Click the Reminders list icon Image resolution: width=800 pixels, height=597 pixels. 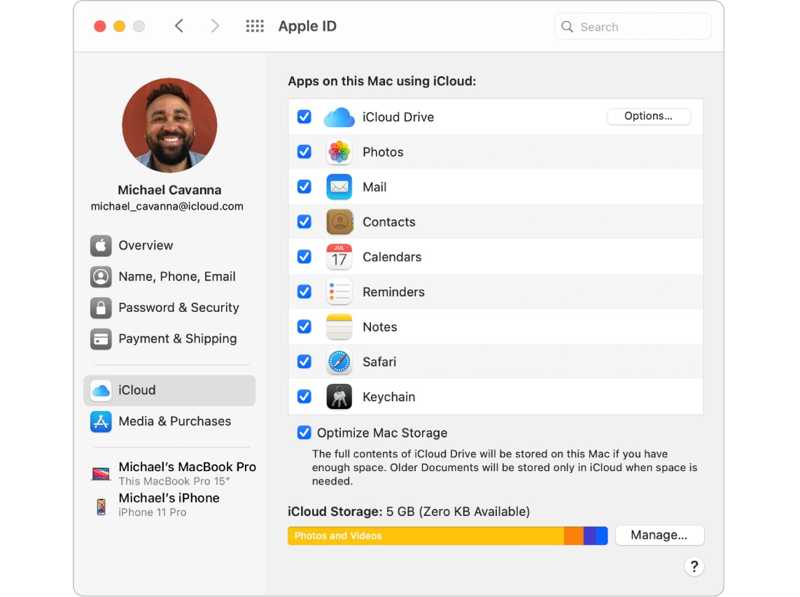coord(339,292)
